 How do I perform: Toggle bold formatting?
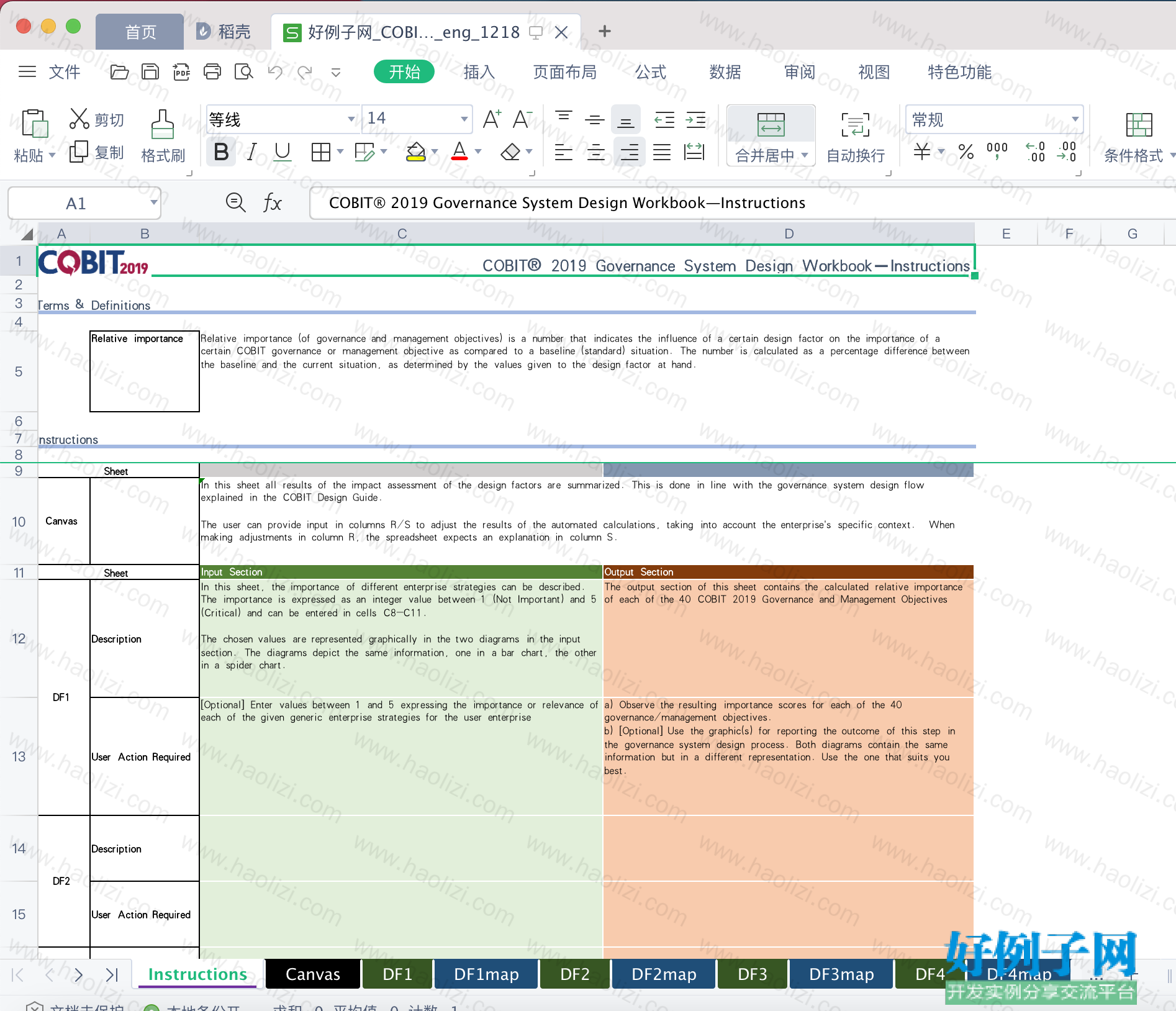221,152
